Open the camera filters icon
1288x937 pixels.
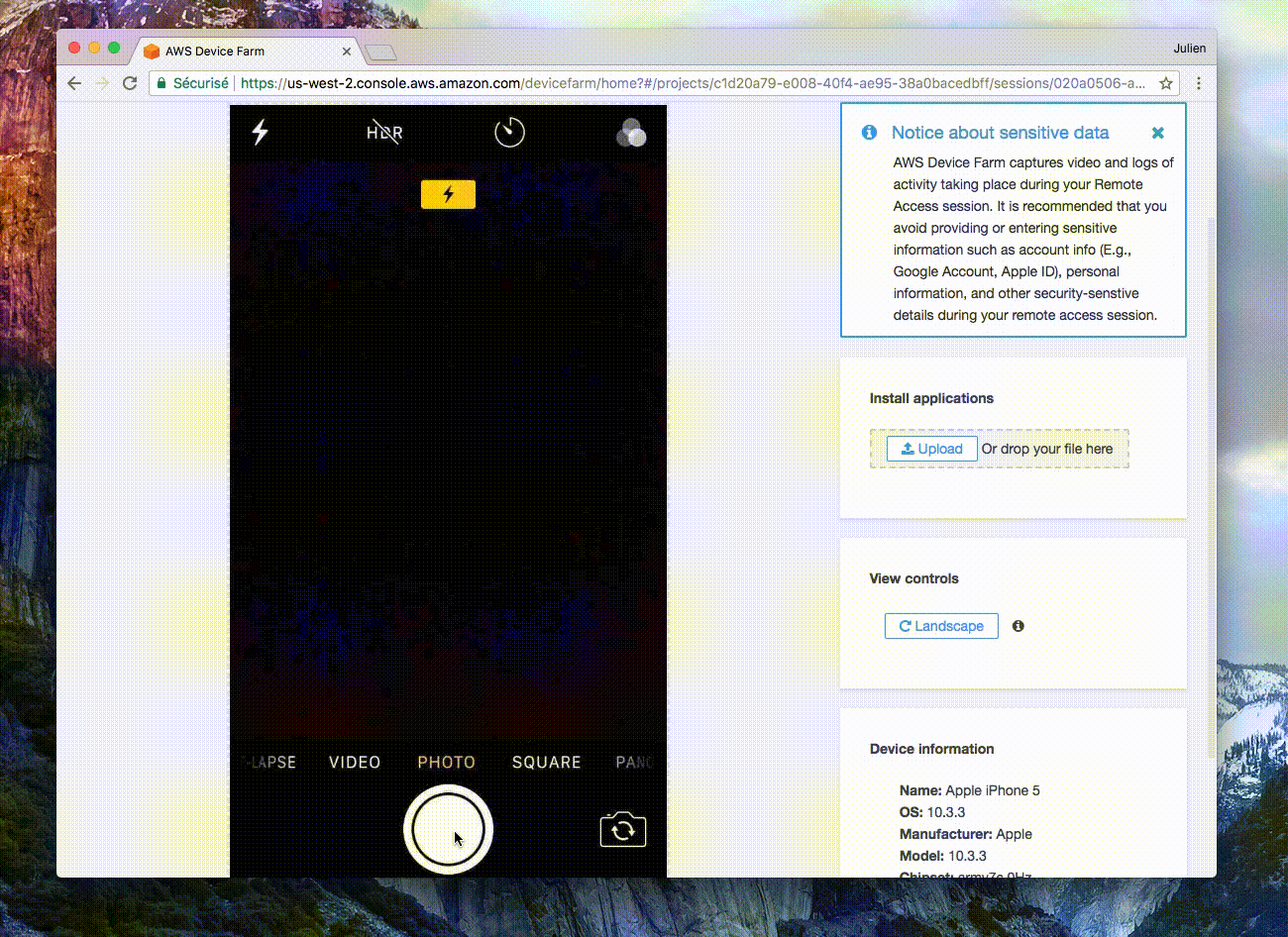(x=631, y=132)
